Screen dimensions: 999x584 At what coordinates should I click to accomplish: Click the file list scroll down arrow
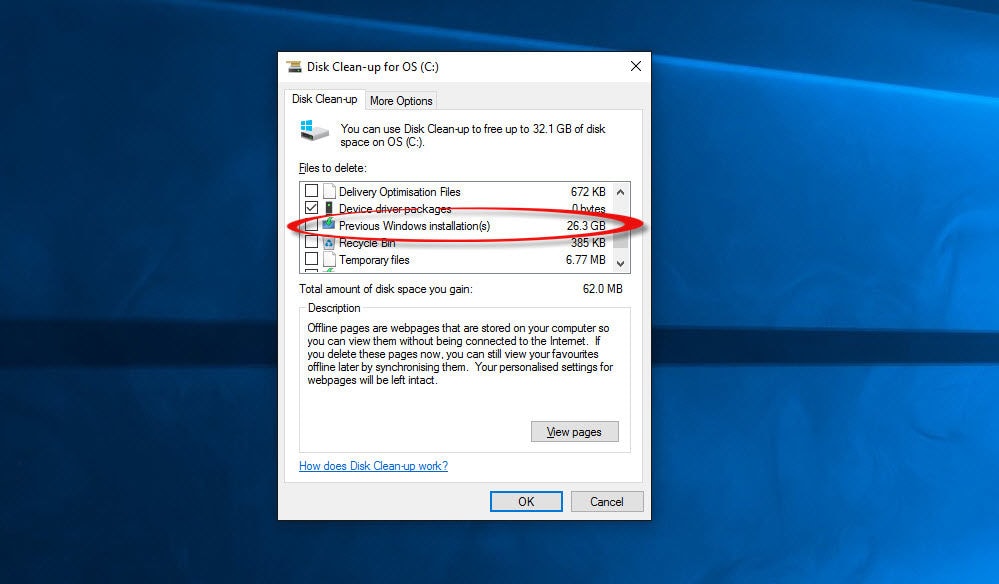click(621, 264)
